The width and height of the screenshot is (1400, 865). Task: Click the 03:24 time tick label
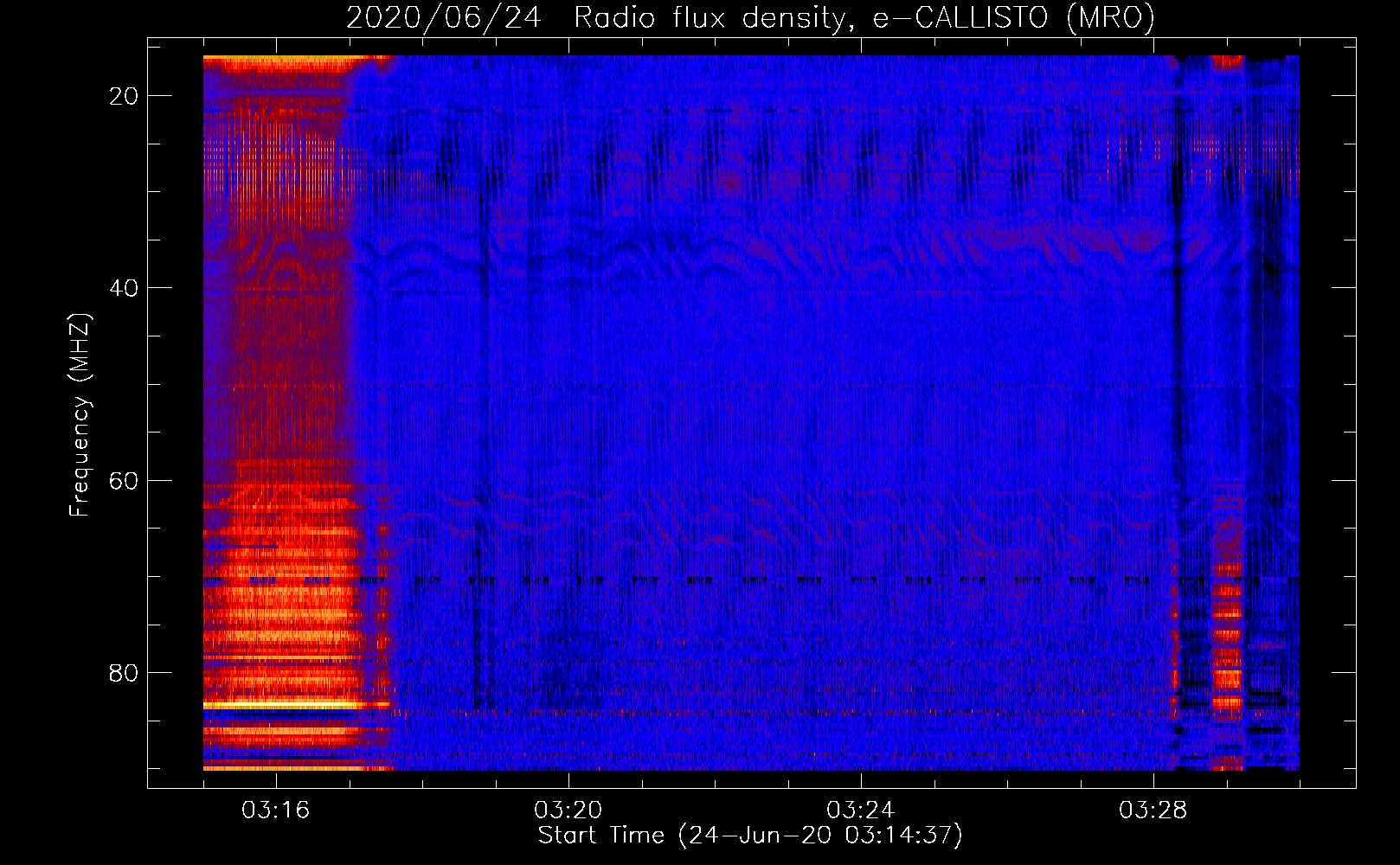tap(860, 811)
